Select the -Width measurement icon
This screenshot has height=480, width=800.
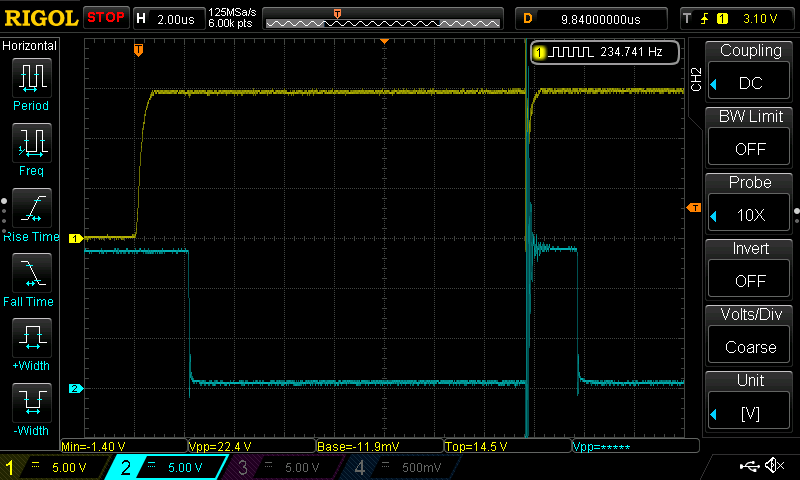click(x=31, y=404)
